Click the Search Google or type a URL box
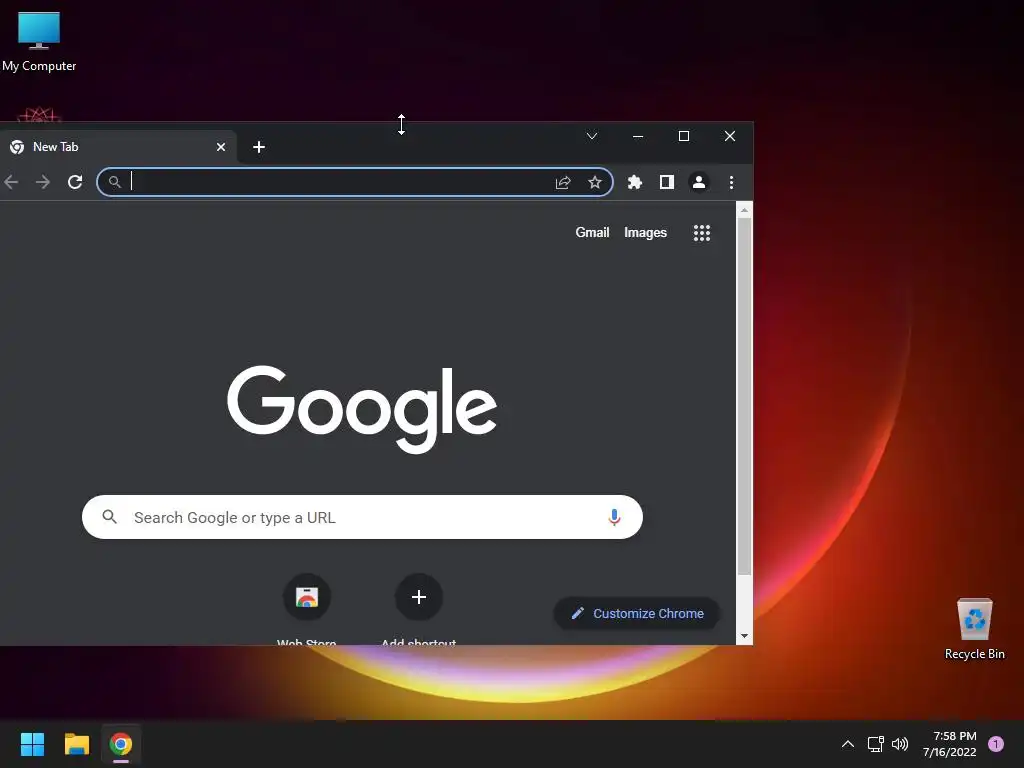This screenshot has height=768, width=1024. 362,517
